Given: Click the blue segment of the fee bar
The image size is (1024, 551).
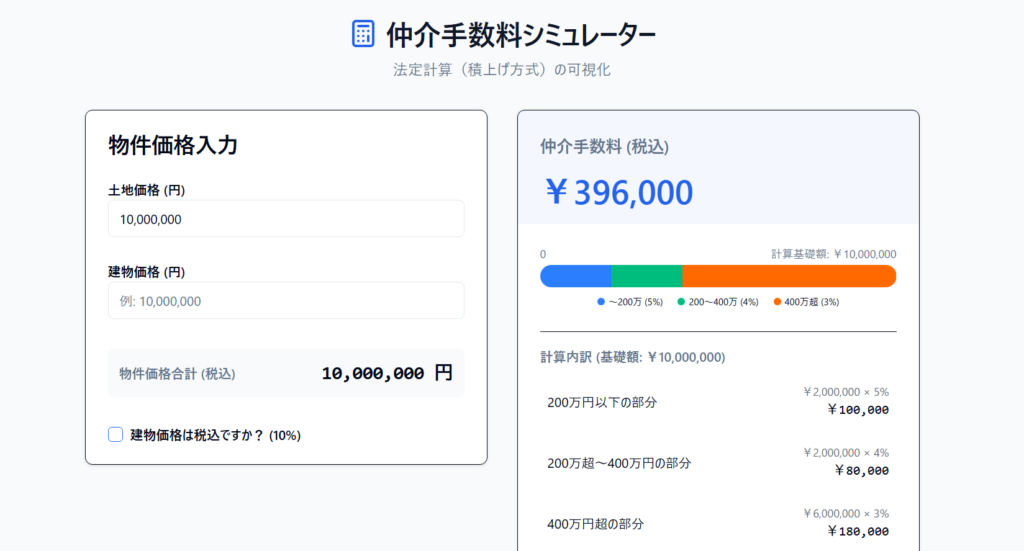Looking at the screenshot, I should pos(576,276).
